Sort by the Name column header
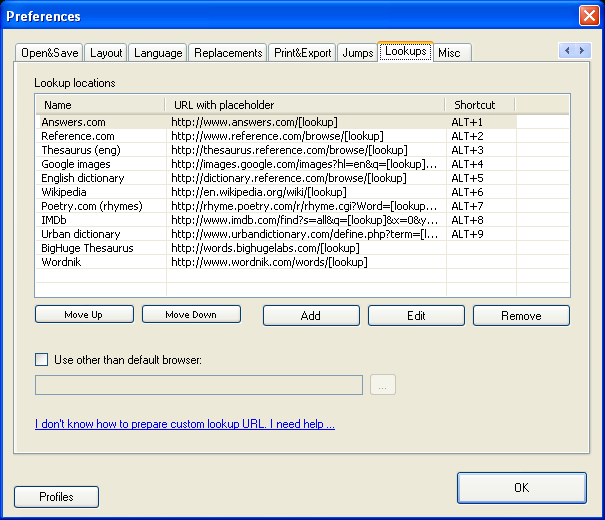605x520 pixels. [100, 105]
